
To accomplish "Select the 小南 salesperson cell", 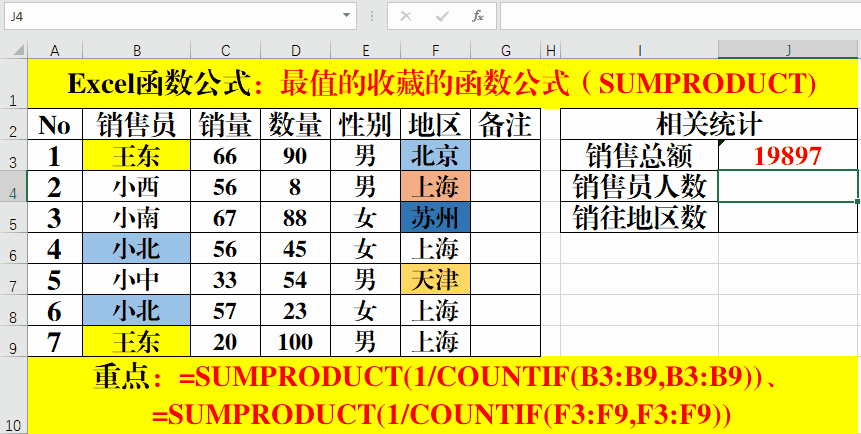I will (x=137, y=218).
